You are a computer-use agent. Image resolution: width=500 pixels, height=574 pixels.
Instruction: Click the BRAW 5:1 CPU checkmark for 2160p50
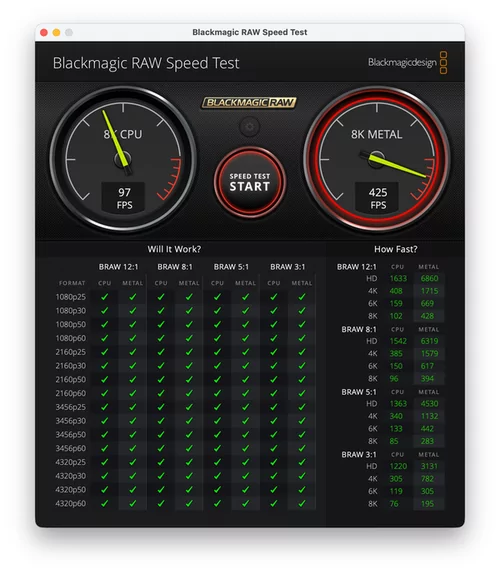tap(217, 380)
